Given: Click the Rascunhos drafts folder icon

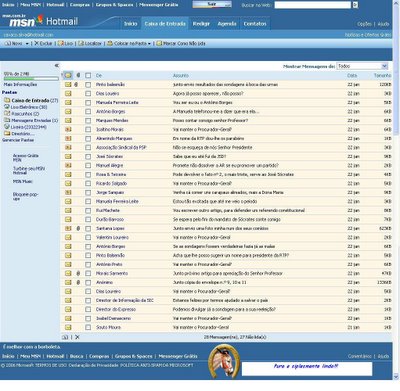Looking at the screenshot, I should pos(7,114).
